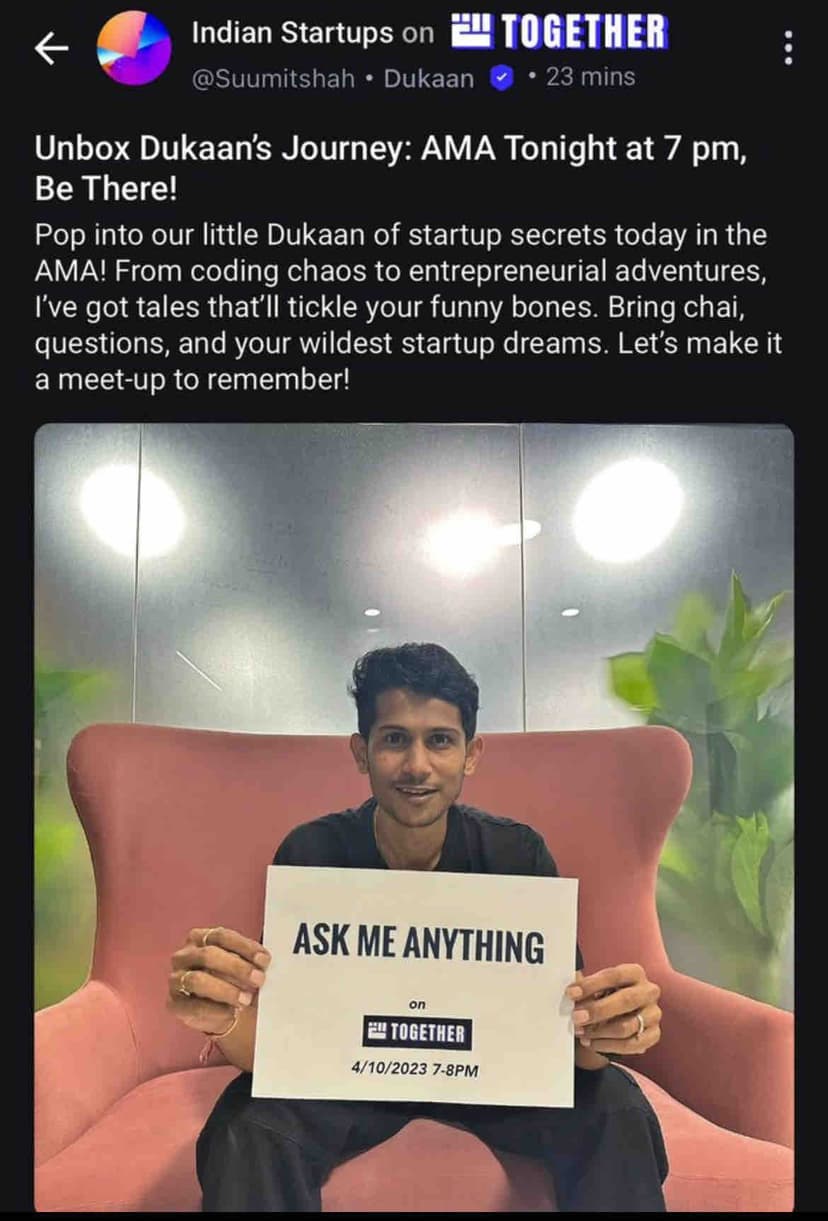Open the Indian Startups community avatar
Viewport: 828px width, 1221px height.
pos(134,48)
